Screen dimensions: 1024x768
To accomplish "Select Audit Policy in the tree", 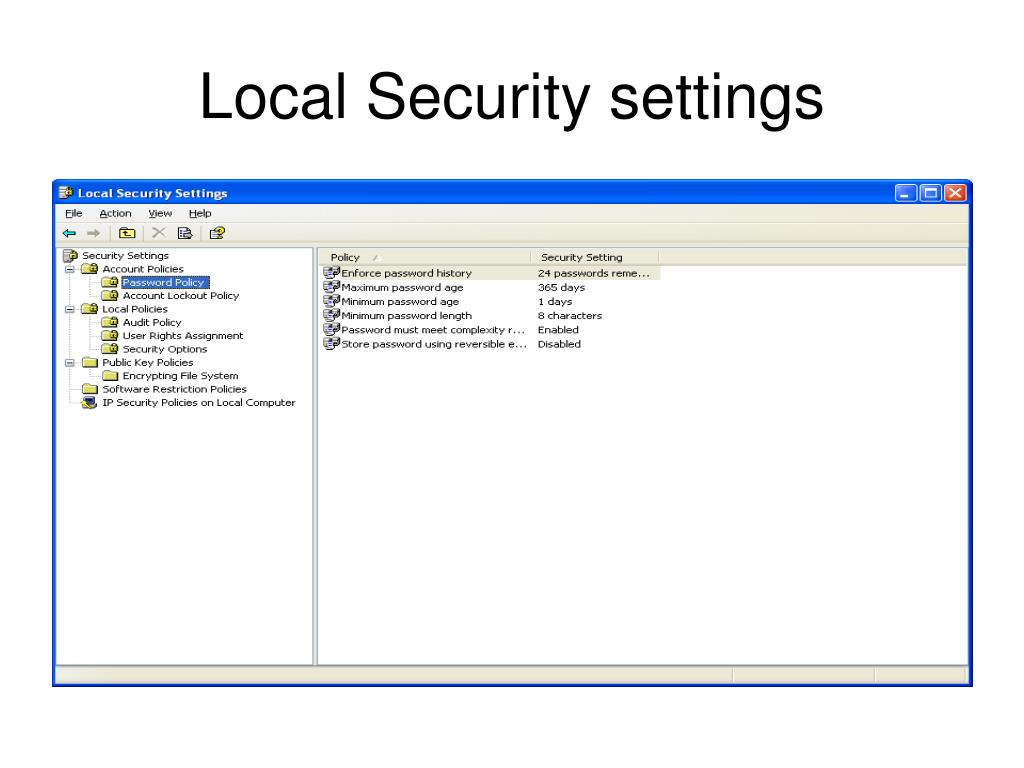I will [x=152, y=322].
